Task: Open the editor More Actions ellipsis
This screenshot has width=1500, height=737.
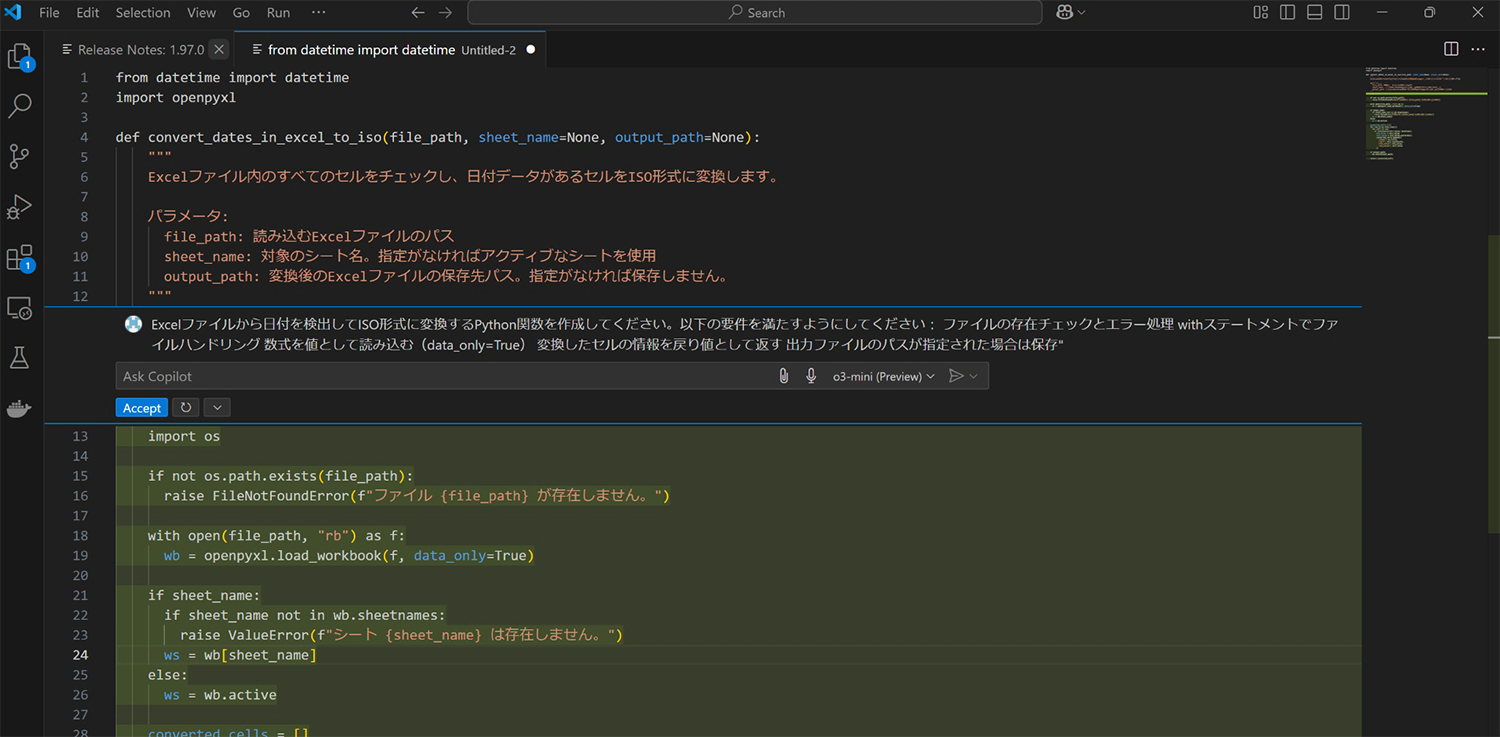Action: (1478, 49)
